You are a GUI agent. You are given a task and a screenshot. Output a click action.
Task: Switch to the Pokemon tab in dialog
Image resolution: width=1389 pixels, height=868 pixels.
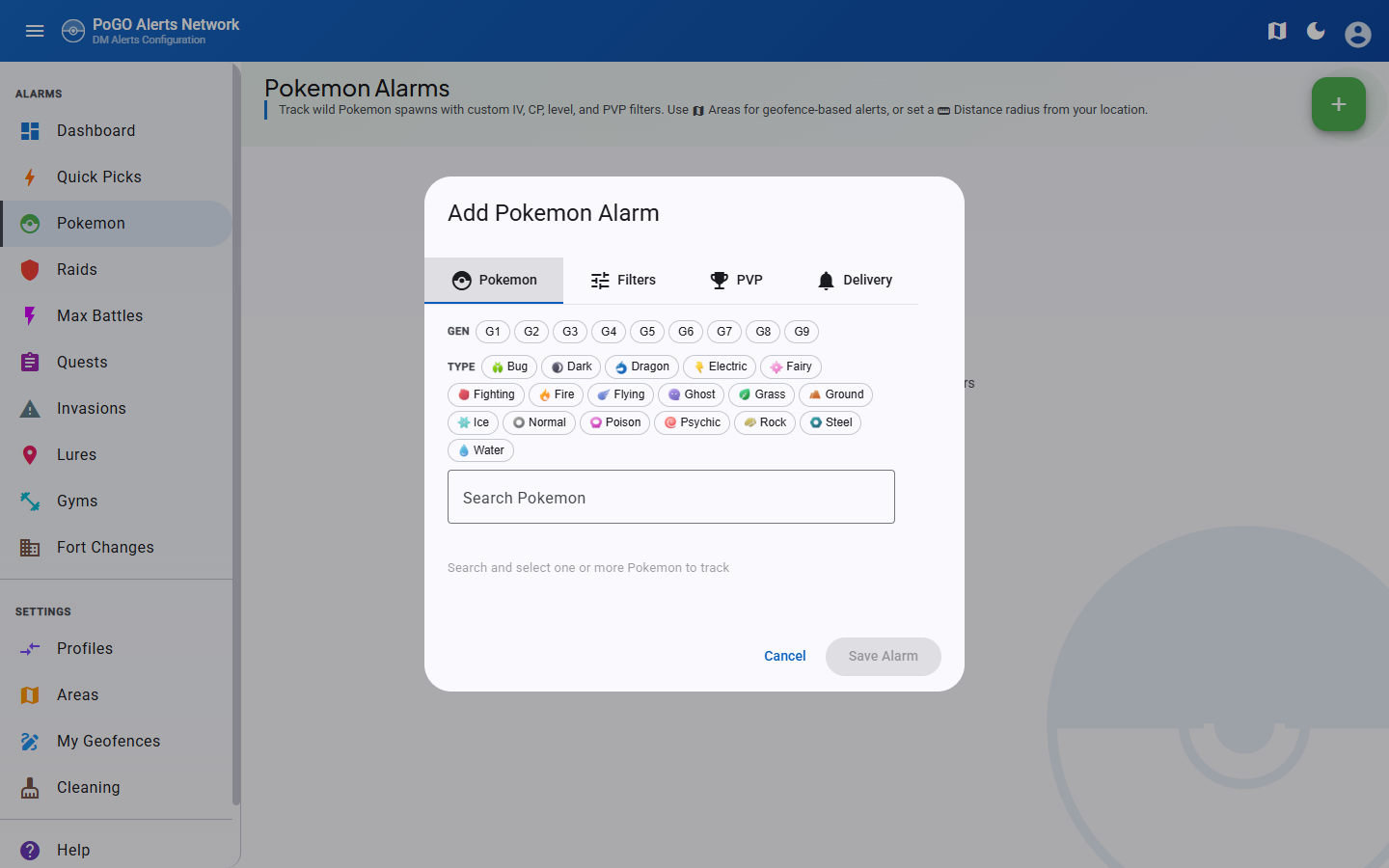pyautogui.click(x=494, y=281)
